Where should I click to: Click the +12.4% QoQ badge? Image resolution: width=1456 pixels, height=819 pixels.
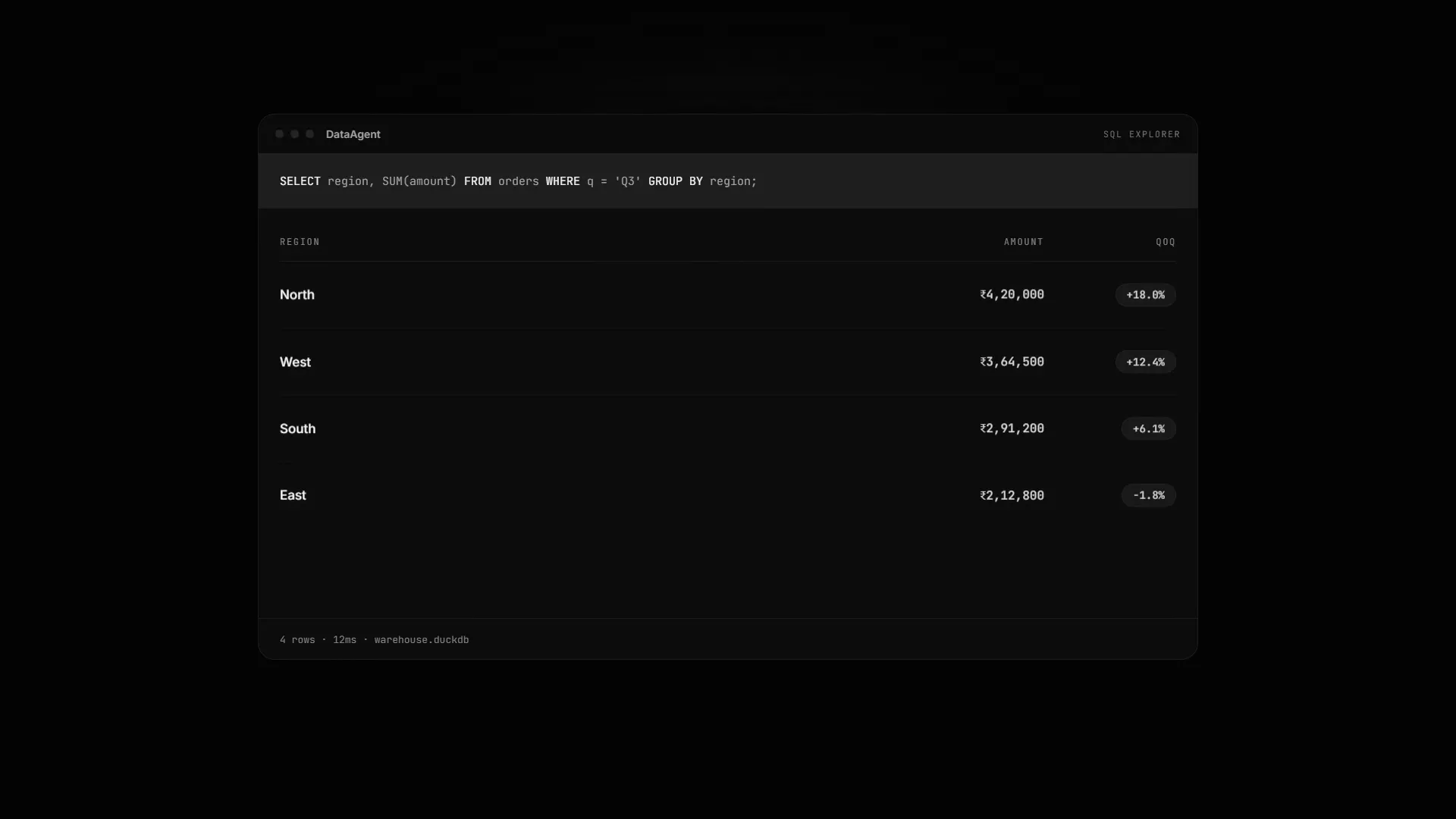tap(1145, 362)
